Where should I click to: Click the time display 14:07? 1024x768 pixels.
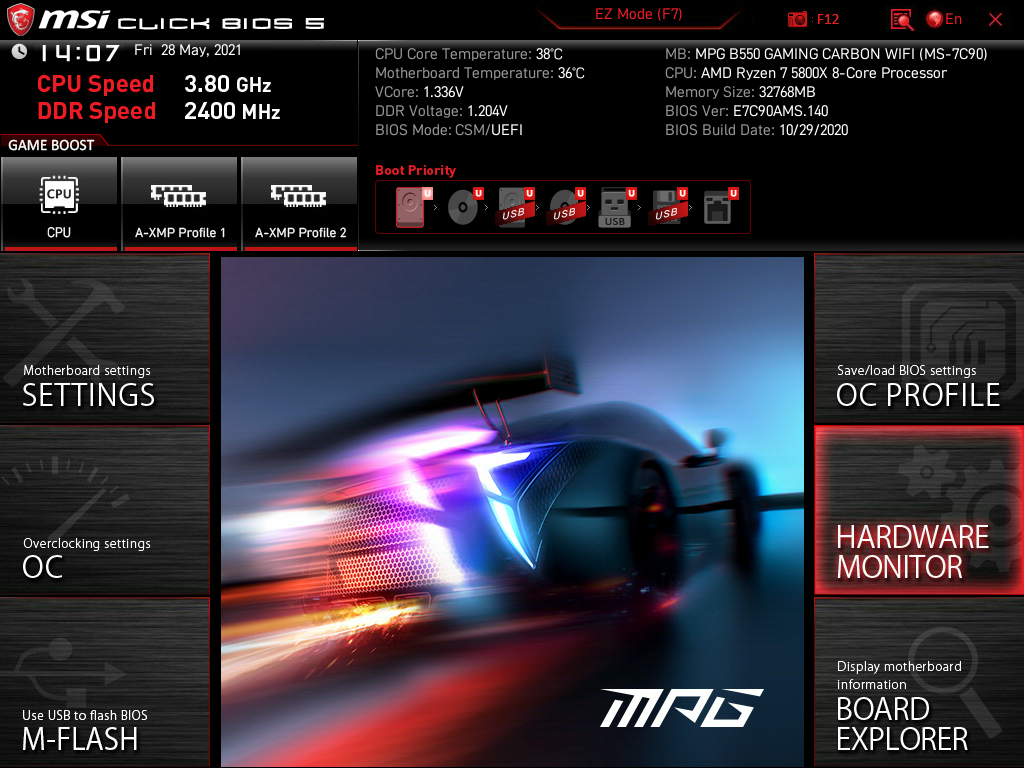tap(79, 52)
